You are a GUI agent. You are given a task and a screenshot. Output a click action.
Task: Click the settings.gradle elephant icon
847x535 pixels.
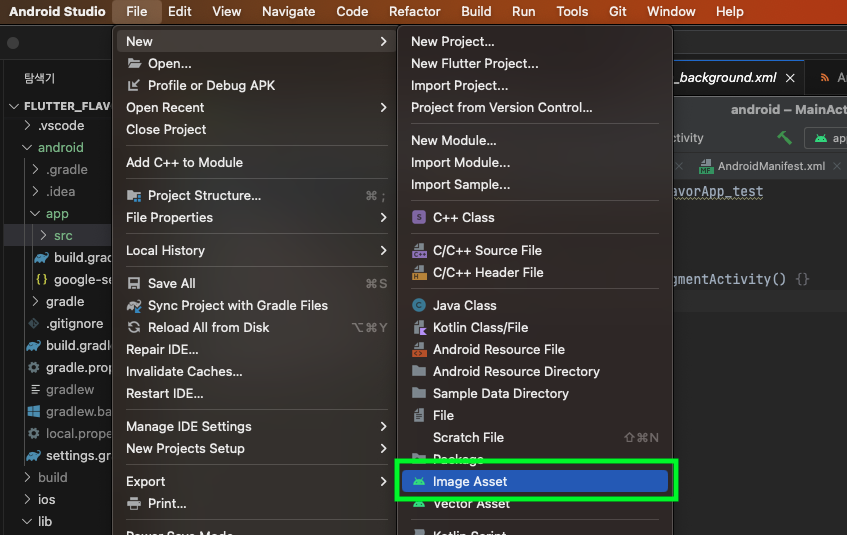(x=33, y=456)
